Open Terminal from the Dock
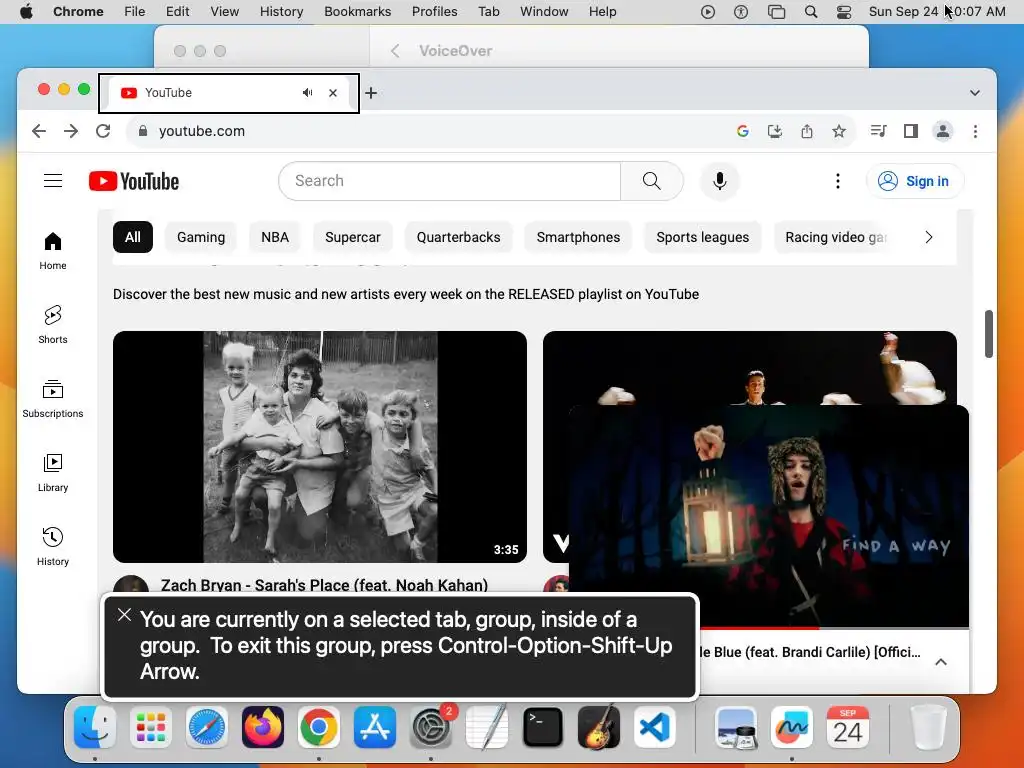Viewport: 1024px width, 768px height. (x=543, y=727)
